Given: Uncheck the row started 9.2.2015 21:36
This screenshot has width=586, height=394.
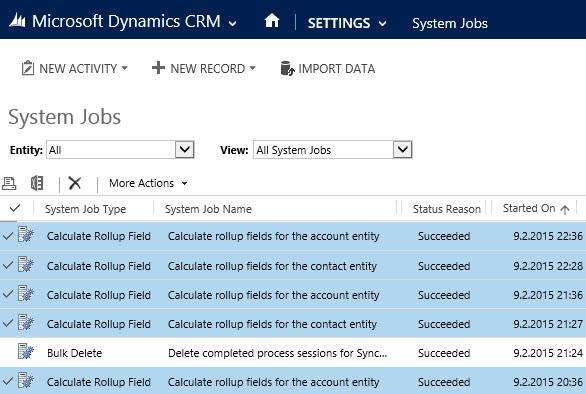Looking at the screenshot, I should (x=7, y=295).
